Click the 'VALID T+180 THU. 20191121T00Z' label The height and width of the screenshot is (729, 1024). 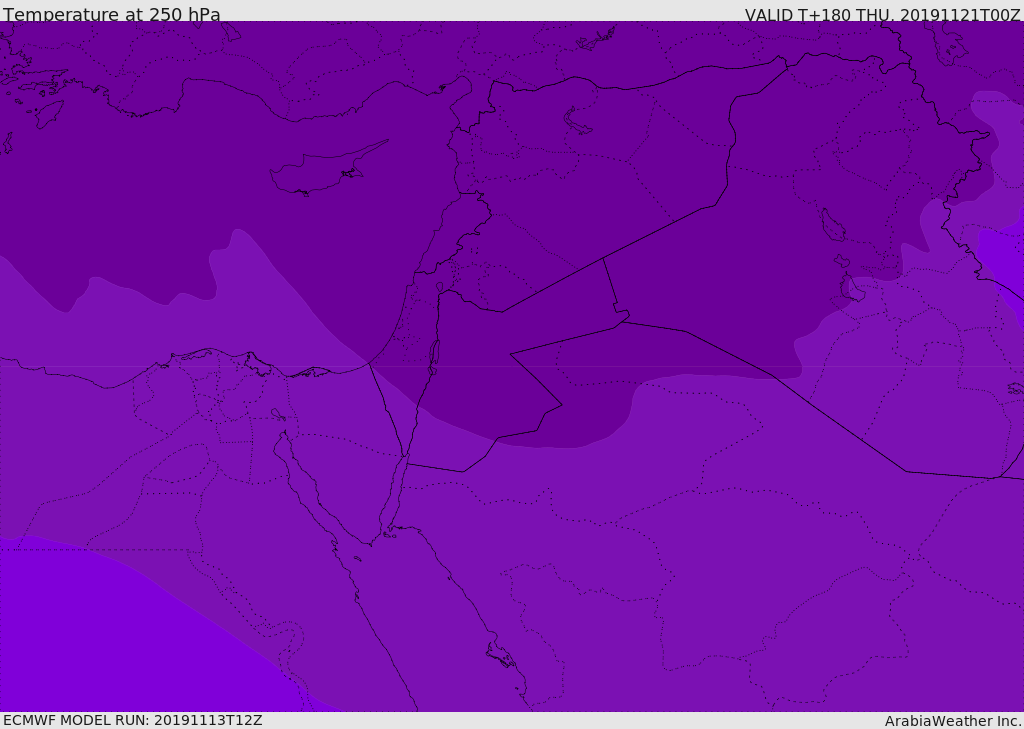coord(883,15)
